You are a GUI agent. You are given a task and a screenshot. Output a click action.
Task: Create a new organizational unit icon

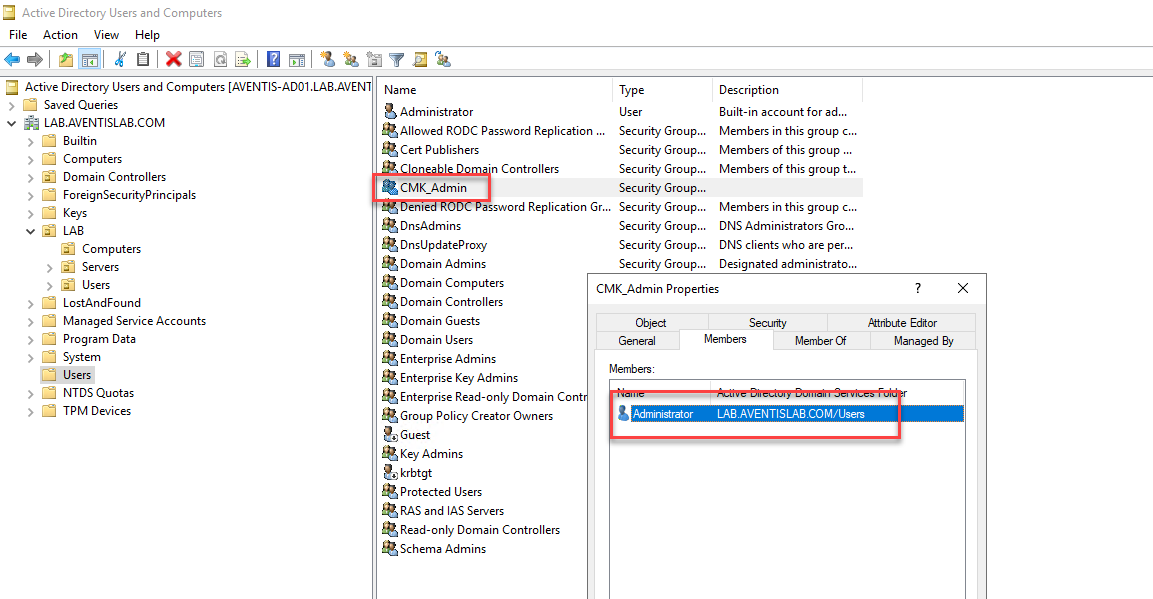click(x=372, y=59)
